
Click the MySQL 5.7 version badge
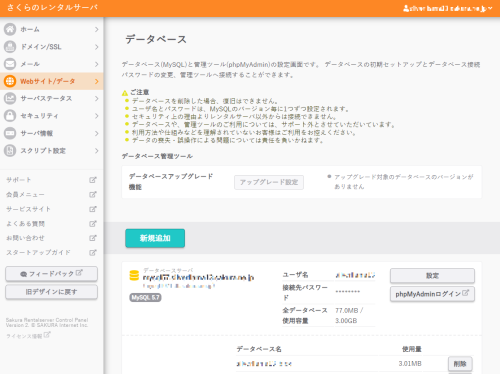point(145,298)
